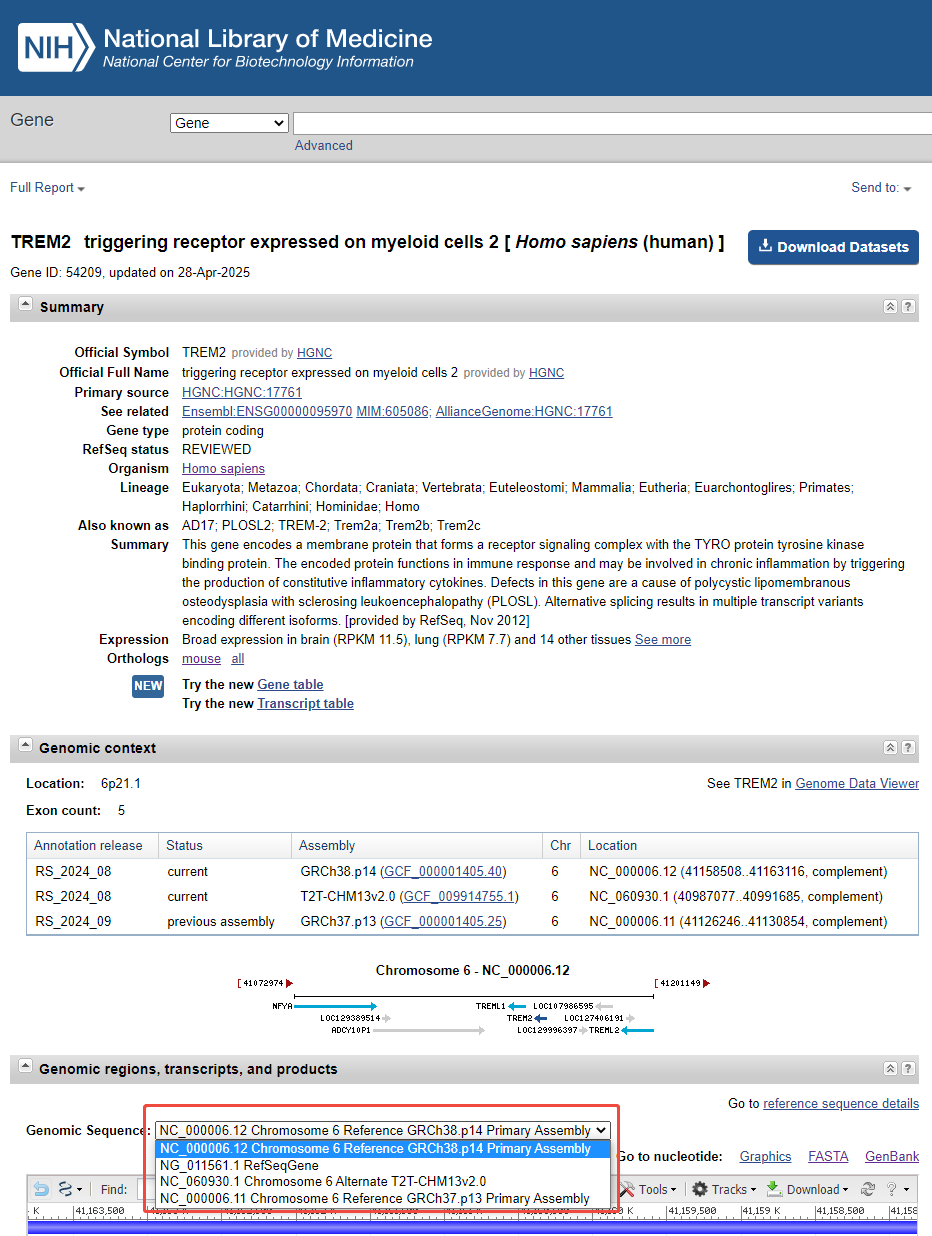Image resolution: width=932 pixels, height=1236 pixels.
Task: Select NG_011561.1 RefSeqGene option
Action: [x=239, y=1165]
